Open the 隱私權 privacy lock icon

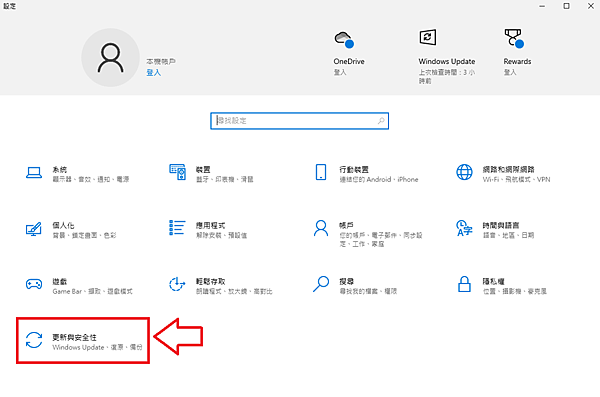[x=464, y=284]
